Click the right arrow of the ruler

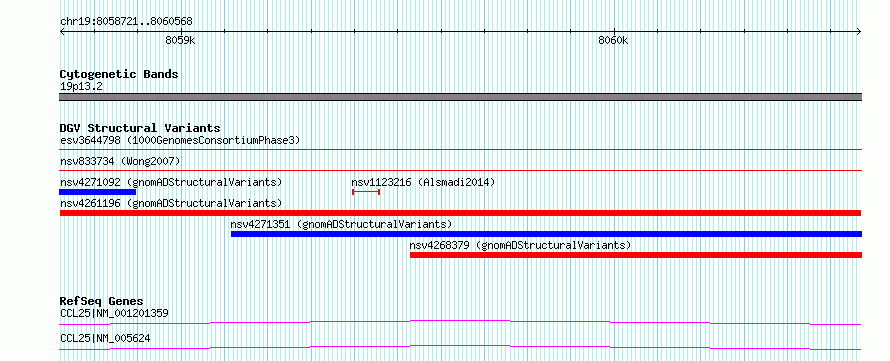pos(859,31)
